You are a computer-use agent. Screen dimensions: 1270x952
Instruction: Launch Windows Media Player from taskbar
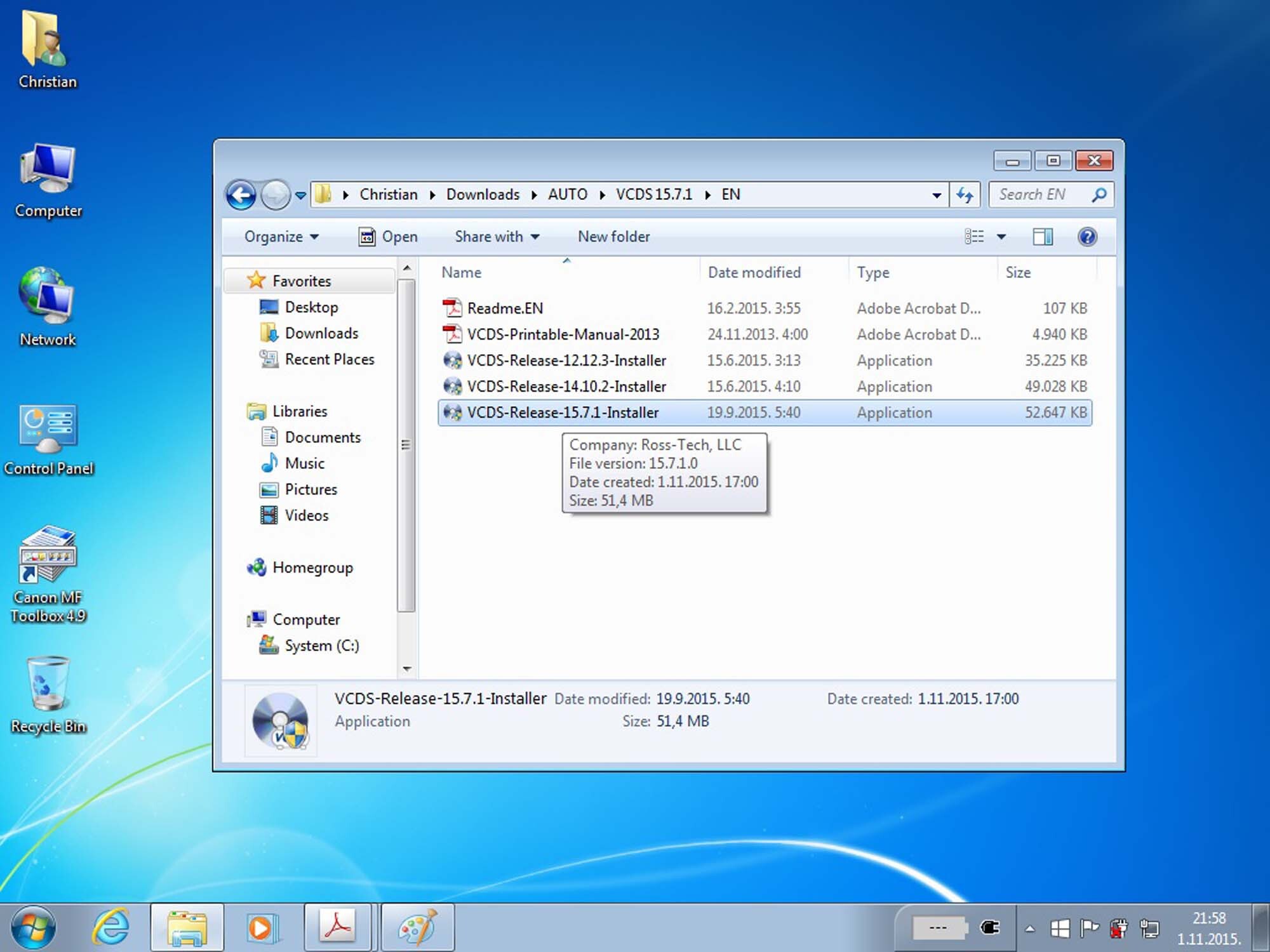tap(262, 927)
